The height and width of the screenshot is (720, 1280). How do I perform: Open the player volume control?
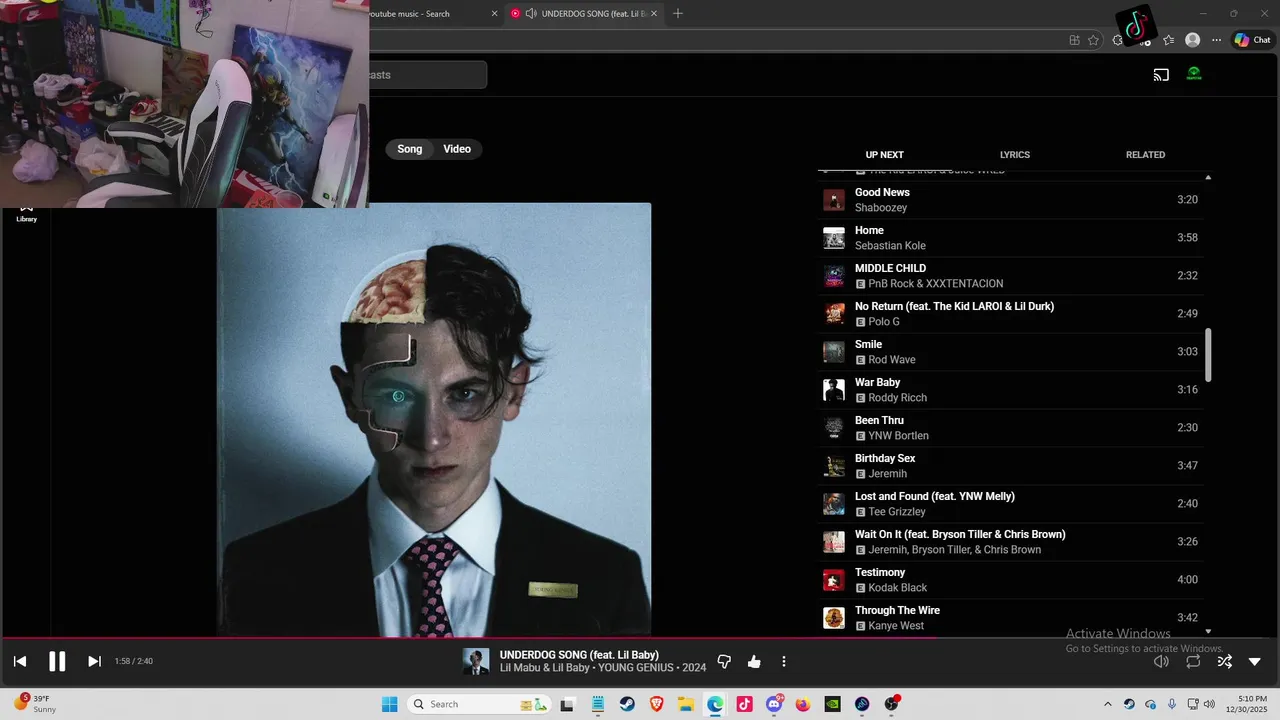pos(1161,661)
